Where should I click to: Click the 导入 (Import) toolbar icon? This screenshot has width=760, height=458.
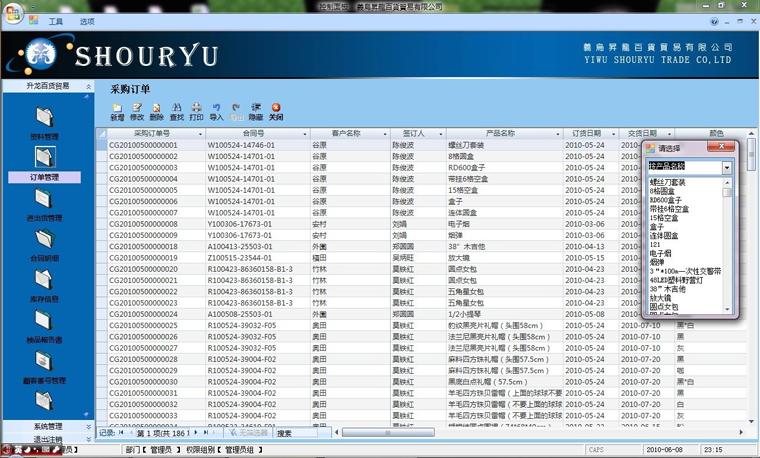coord(216,112)
